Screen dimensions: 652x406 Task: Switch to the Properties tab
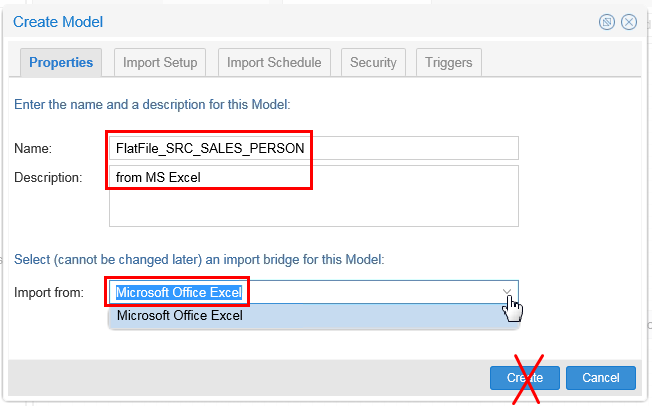coord(61,62)
